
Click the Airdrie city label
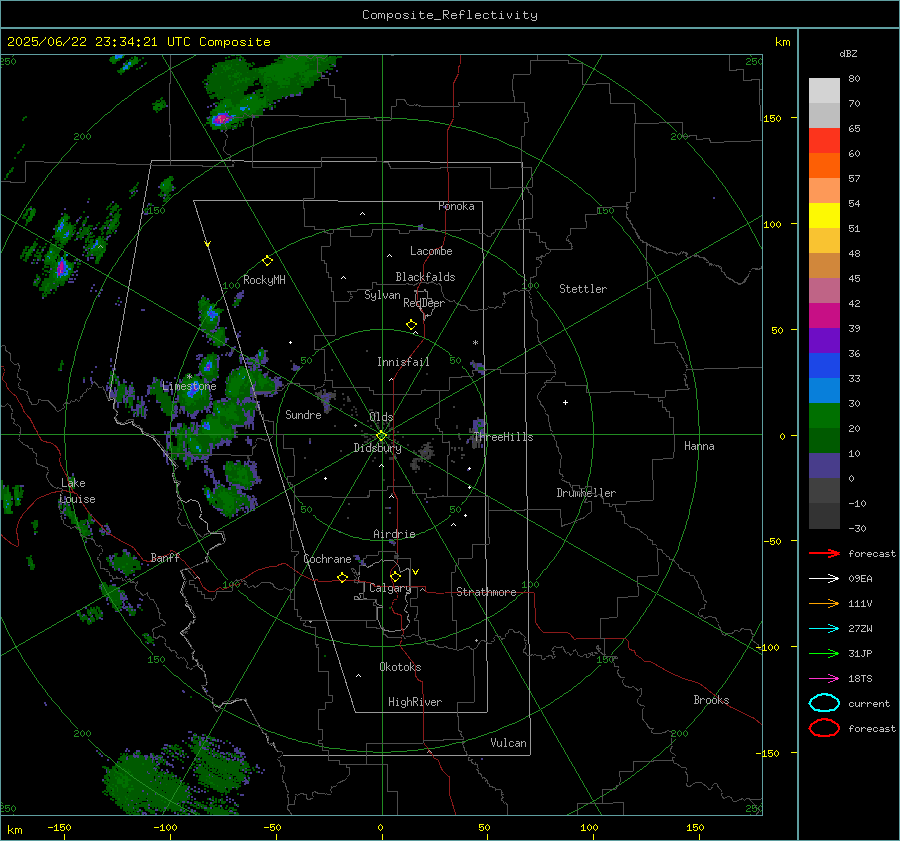pyautogui.click(x=394, y=534)
